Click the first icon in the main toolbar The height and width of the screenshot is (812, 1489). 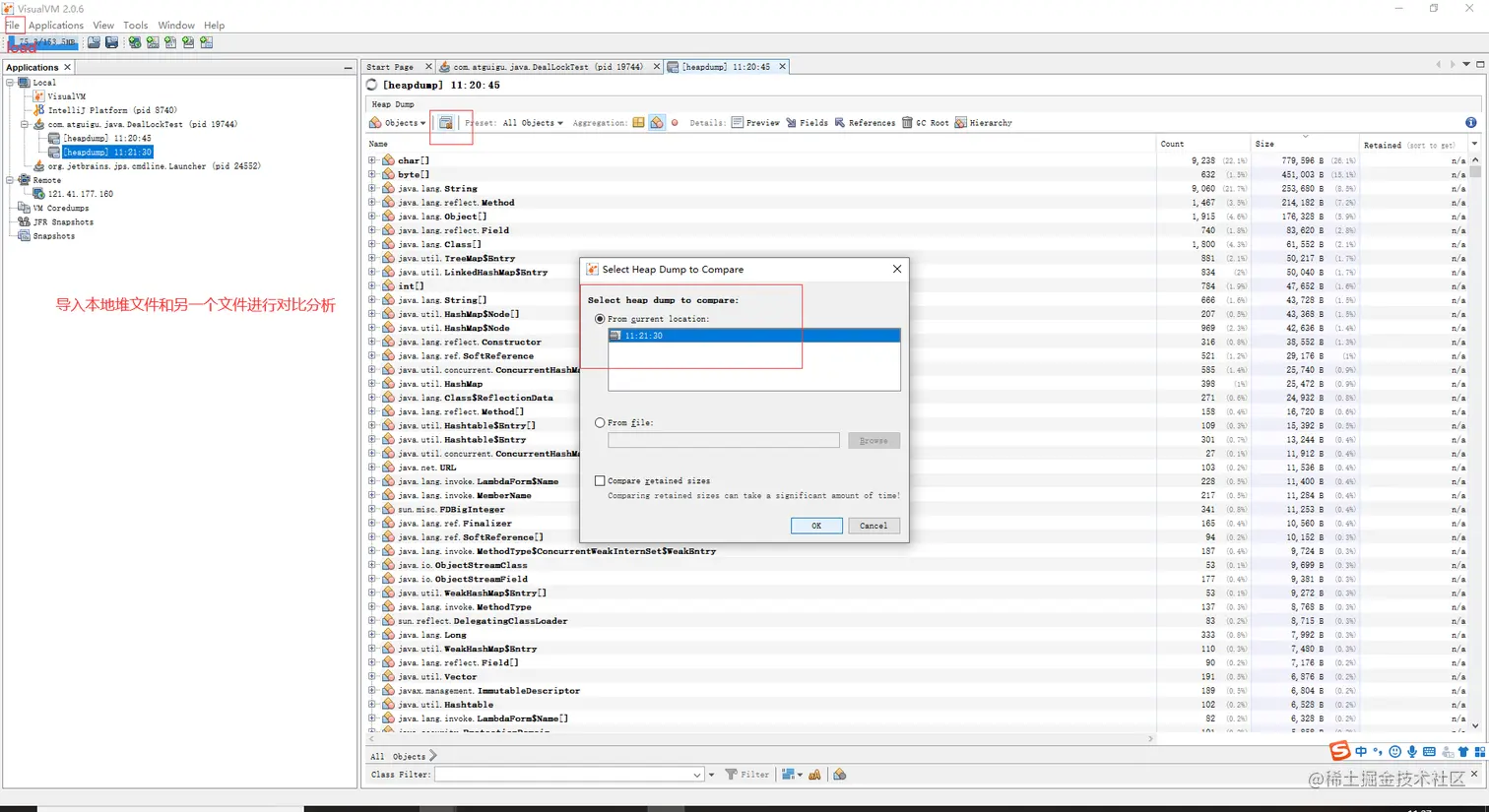click(x=94, y=42)
